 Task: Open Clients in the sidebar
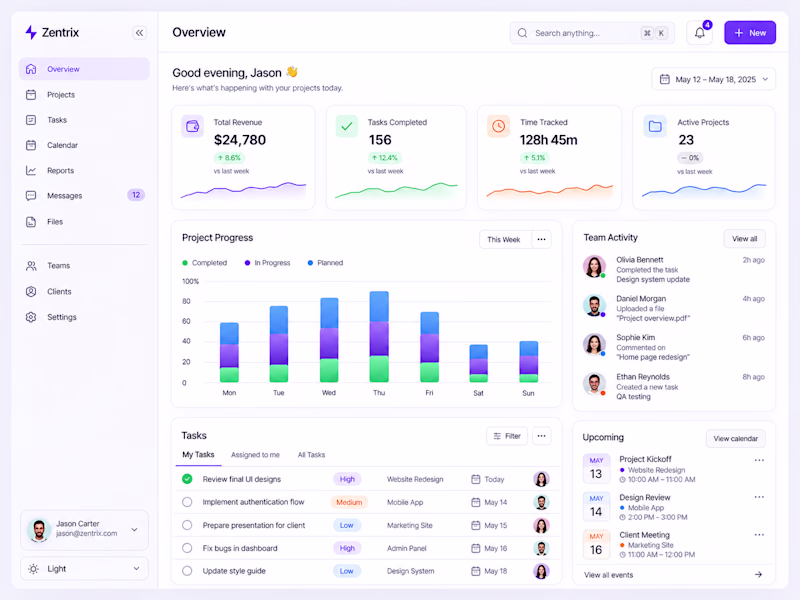pyautogui.click(x=84, y=291)
